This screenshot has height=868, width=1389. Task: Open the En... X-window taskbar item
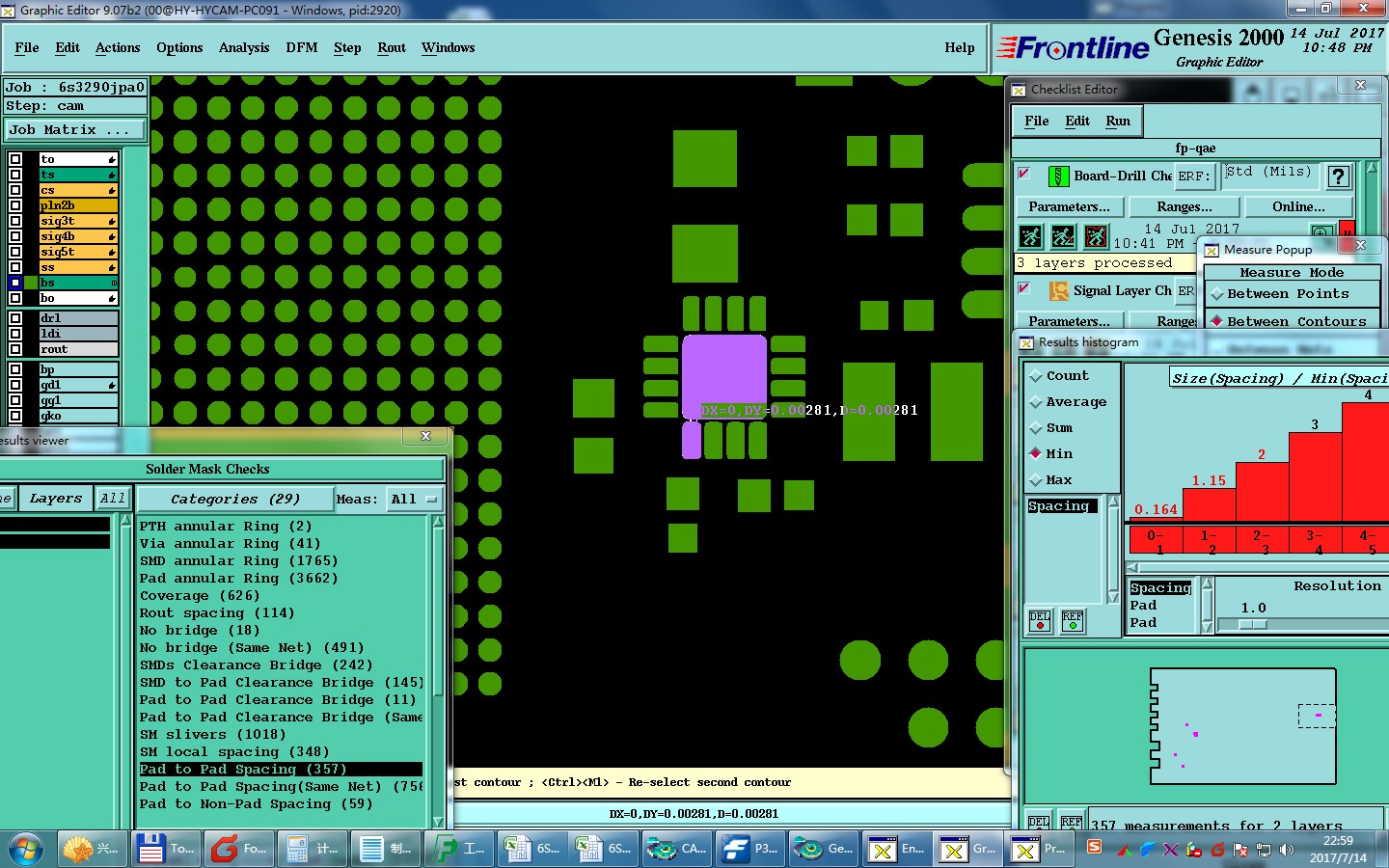pyautogui.click(x=895, y=849)
